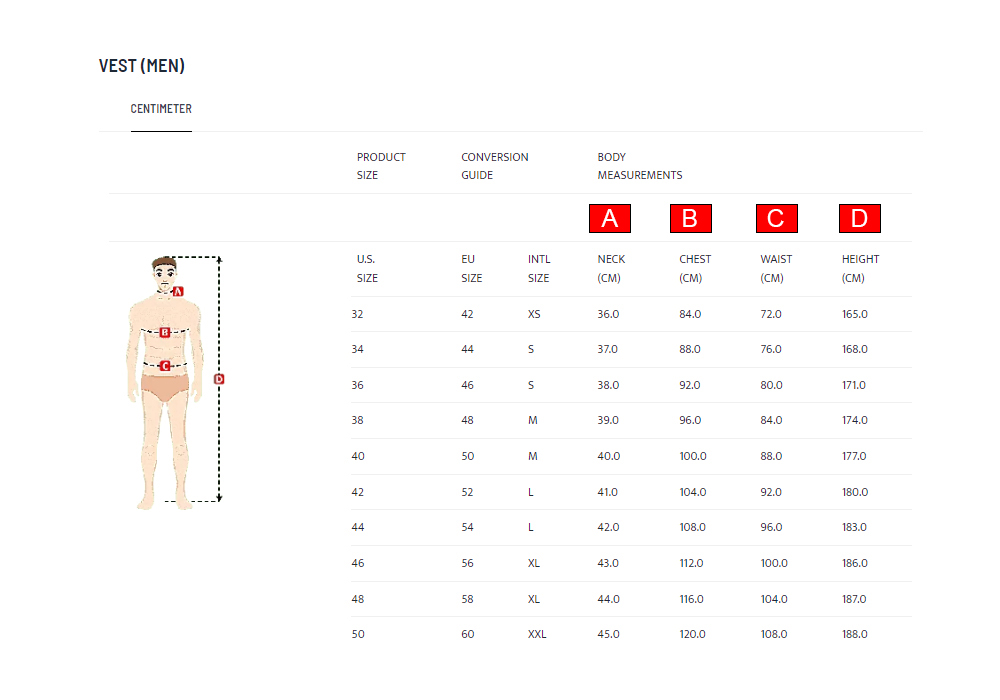
Task: Click neck value 45.0
Action: [608, 634]
